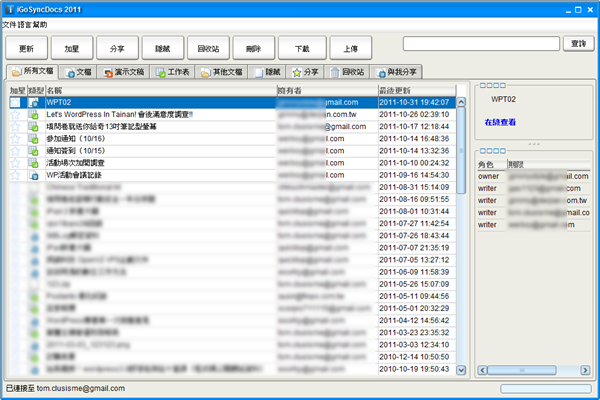Screen dimensions: 600x400
Task: Toggle the star for 活動場次加開調查
Action: click(x=15, y=163)
